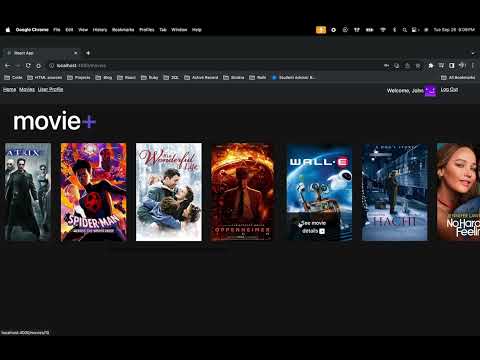The height and width of the screenshot is (360, 480).
Task: Open the Tab menu
Action: (163, 30)
